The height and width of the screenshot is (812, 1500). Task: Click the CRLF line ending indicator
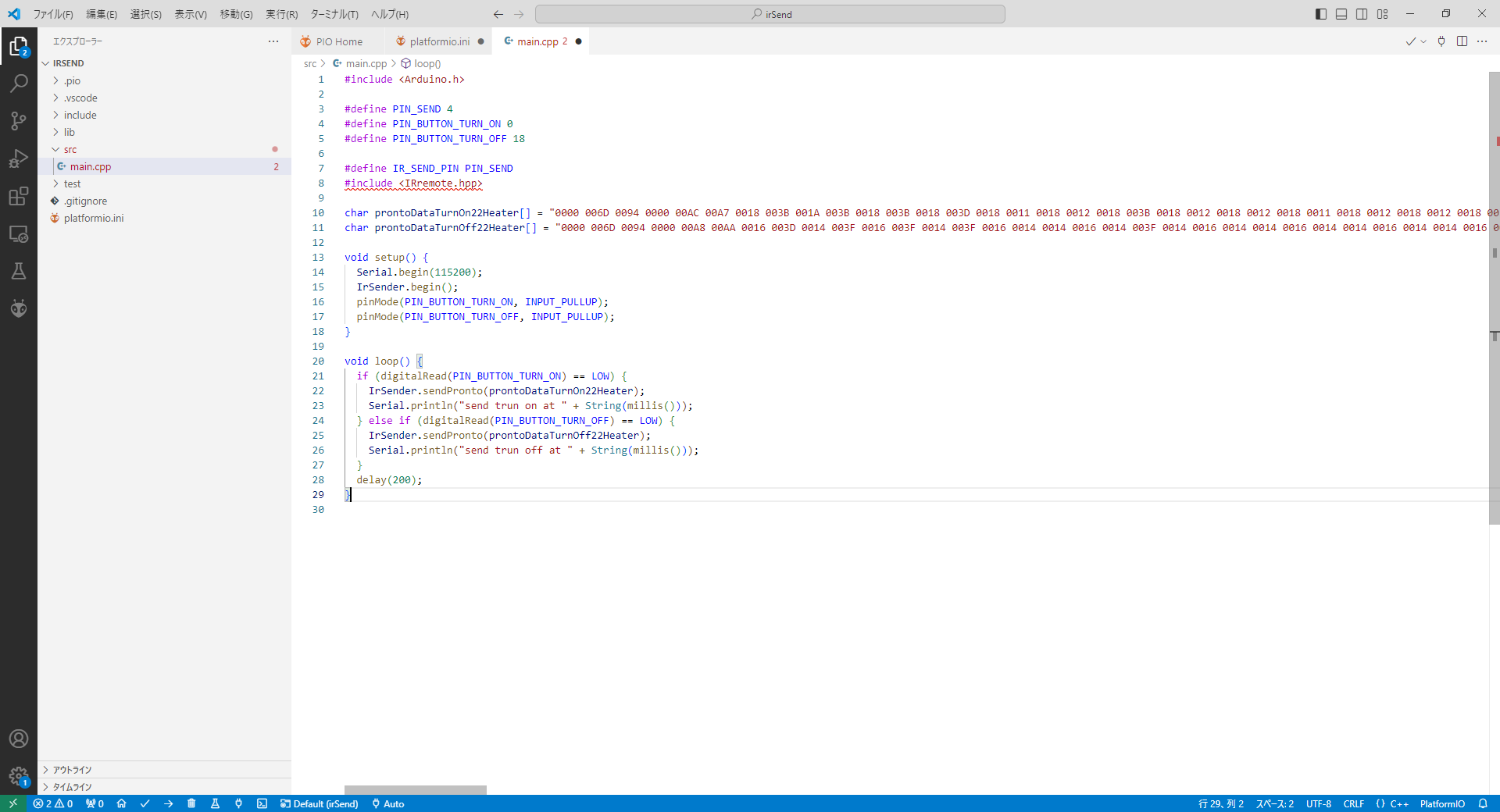[1353, 803]
